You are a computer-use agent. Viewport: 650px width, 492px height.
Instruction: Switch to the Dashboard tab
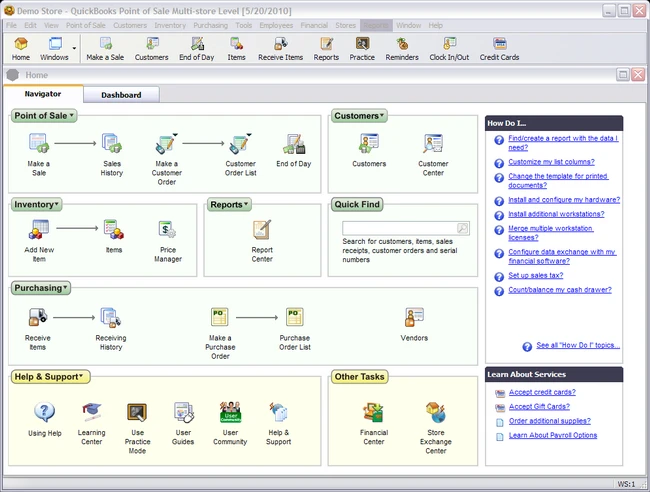(121, 95)
